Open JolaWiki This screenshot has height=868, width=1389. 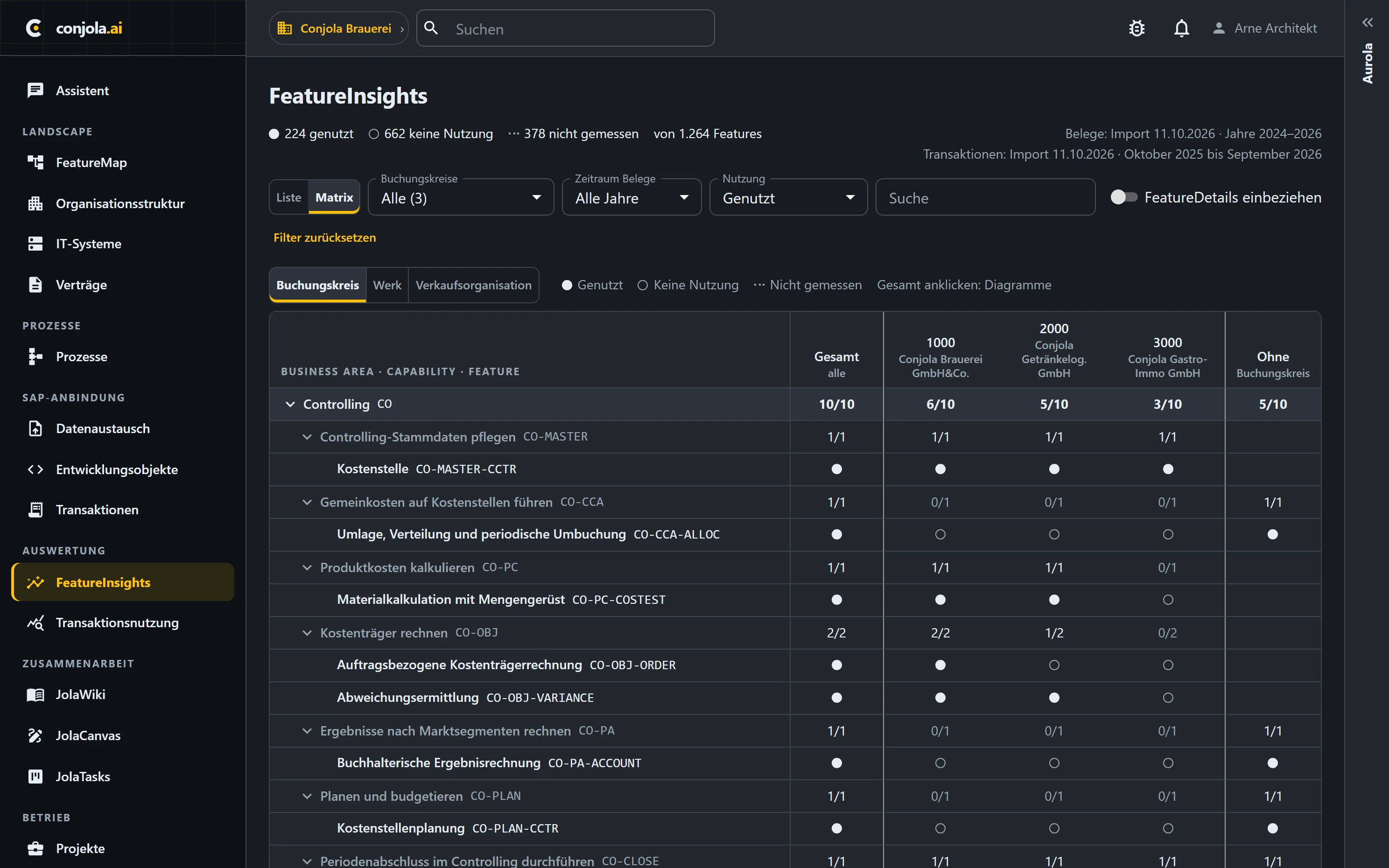click(123, 694)
